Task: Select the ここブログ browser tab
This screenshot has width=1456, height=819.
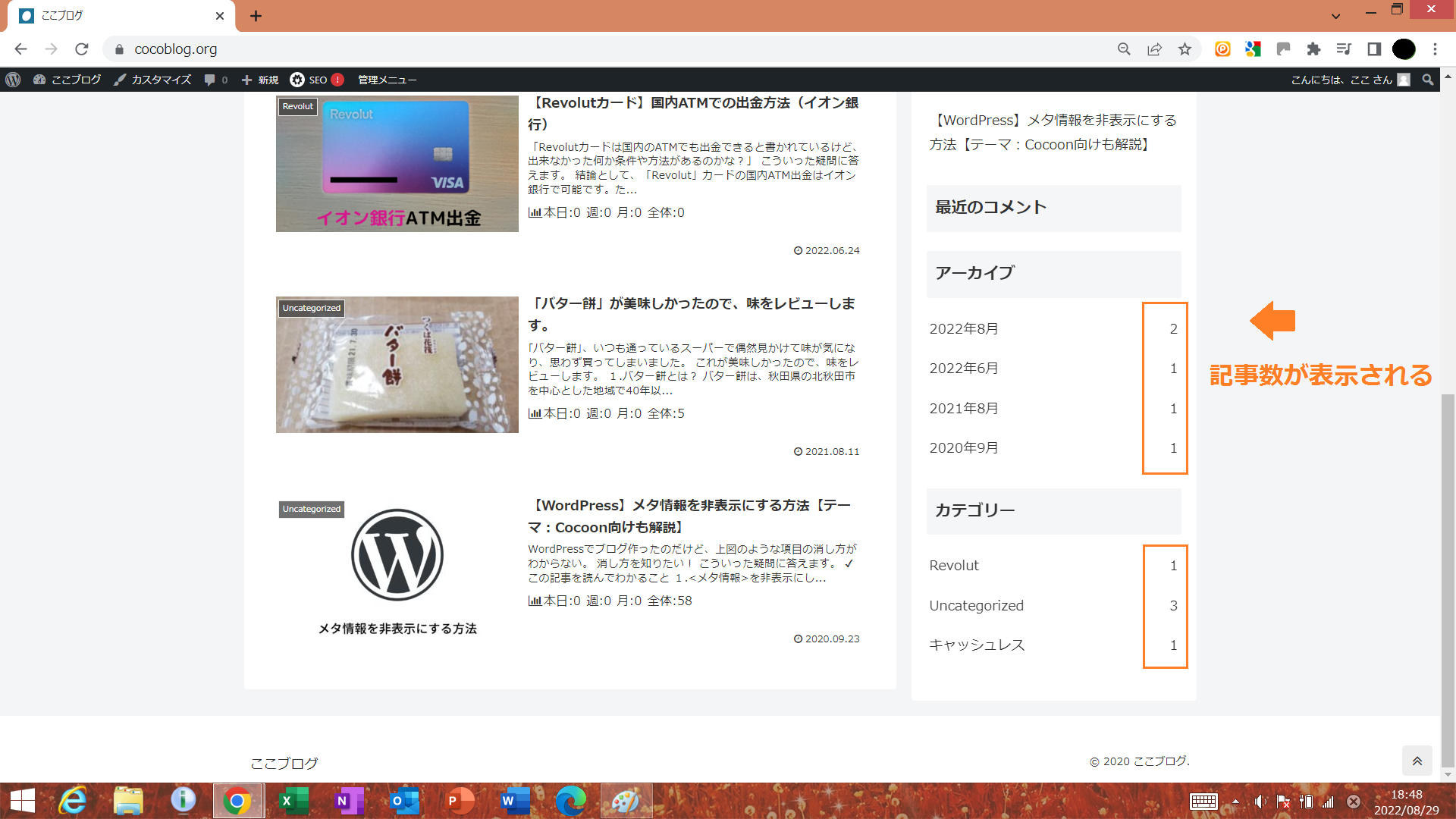Action: point(121,16)
